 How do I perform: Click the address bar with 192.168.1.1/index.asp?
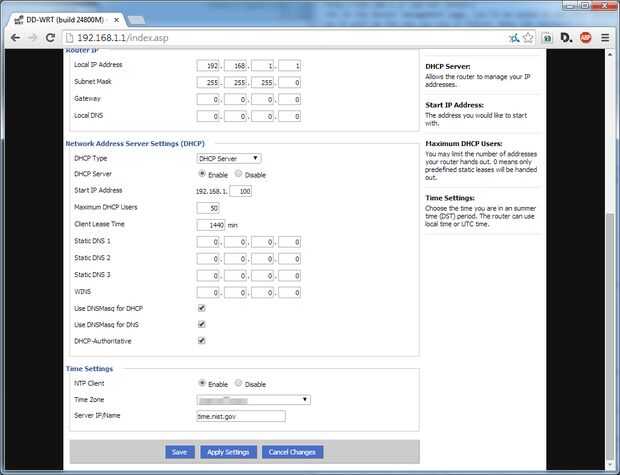(x=287, y=38)
